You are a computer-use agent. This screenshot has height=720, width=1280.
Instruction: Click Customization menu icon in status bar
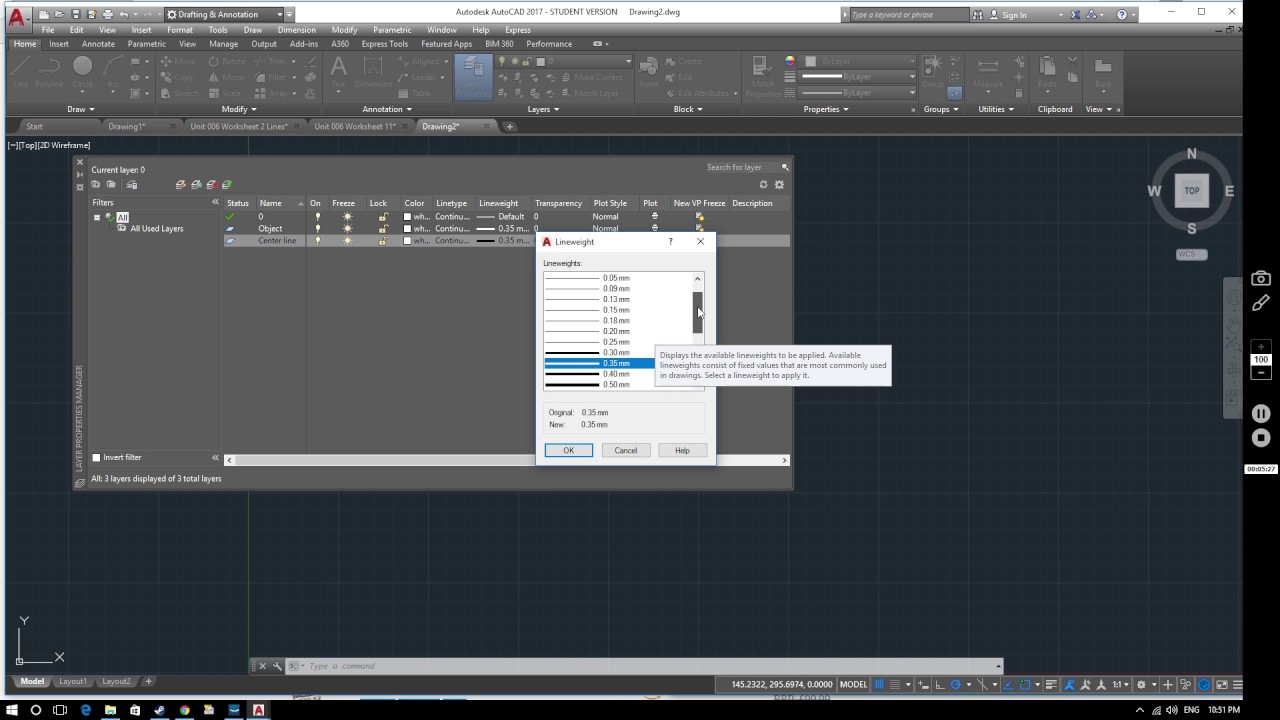[1237, 685]
